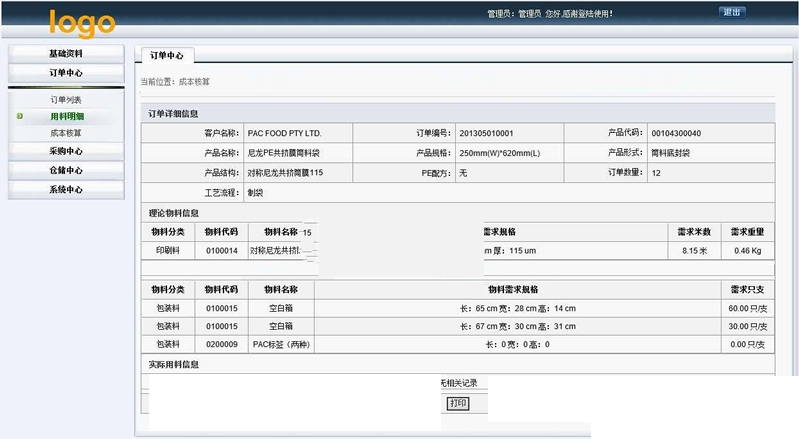Click material code 0100014 in table
Viewport: 799px width, 439px height.
click(221, 251)
